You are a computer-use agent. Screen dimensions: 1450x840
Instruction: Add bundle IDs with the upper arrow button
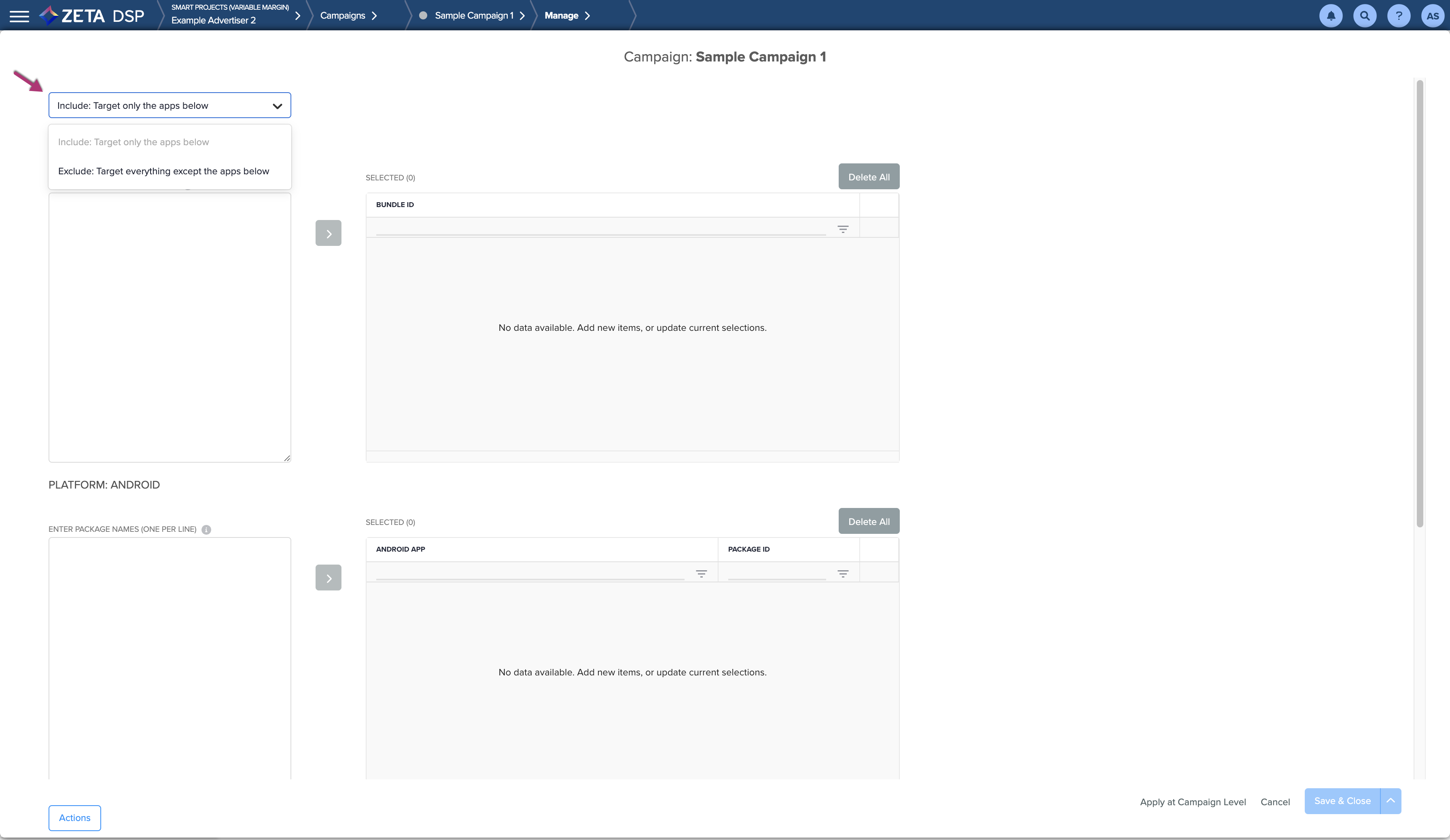tap(328, 233)
